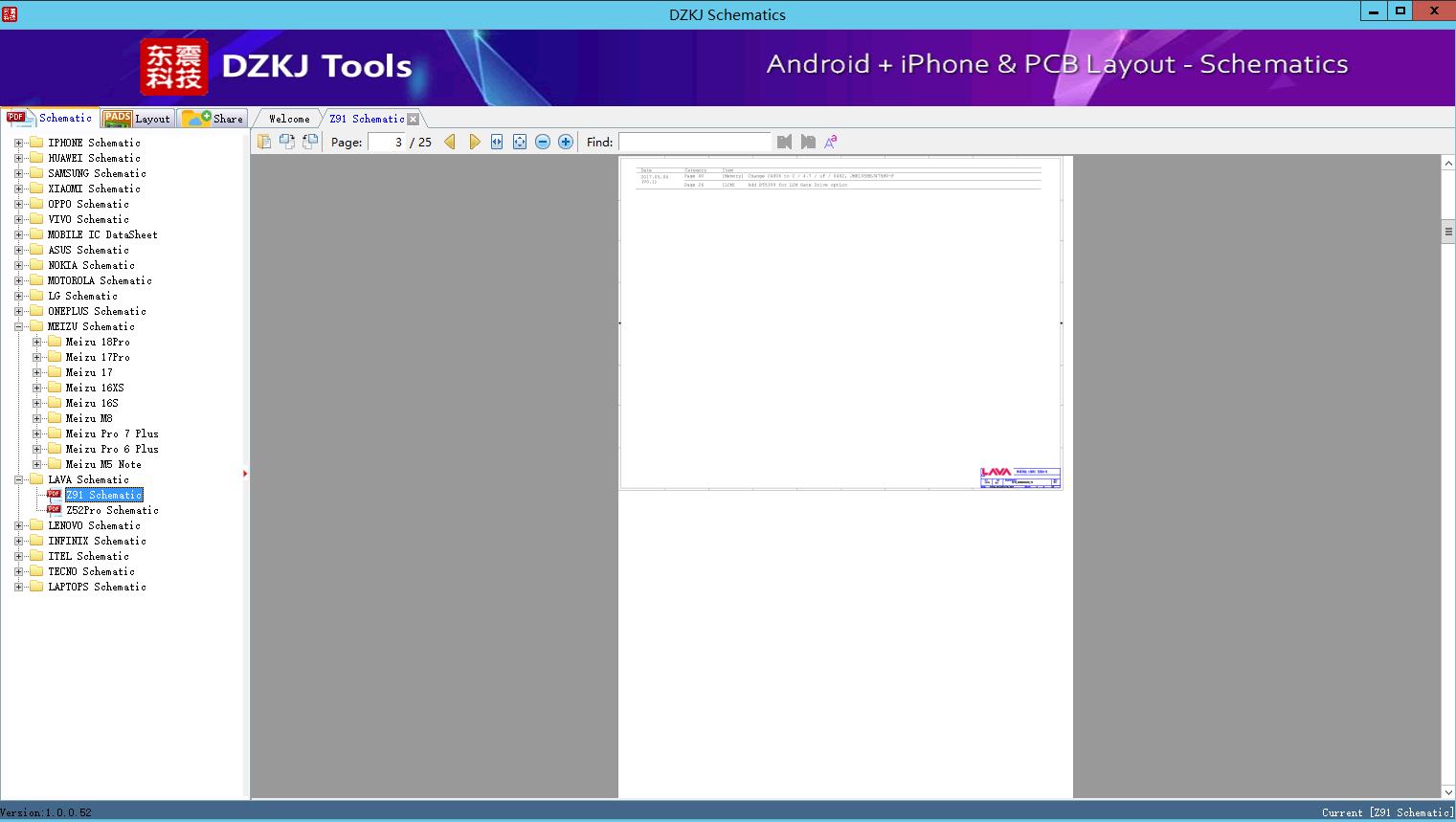Expand the LAPTOPS Schematic folder
Screen dimensions: 1456x822
[18, 587]
